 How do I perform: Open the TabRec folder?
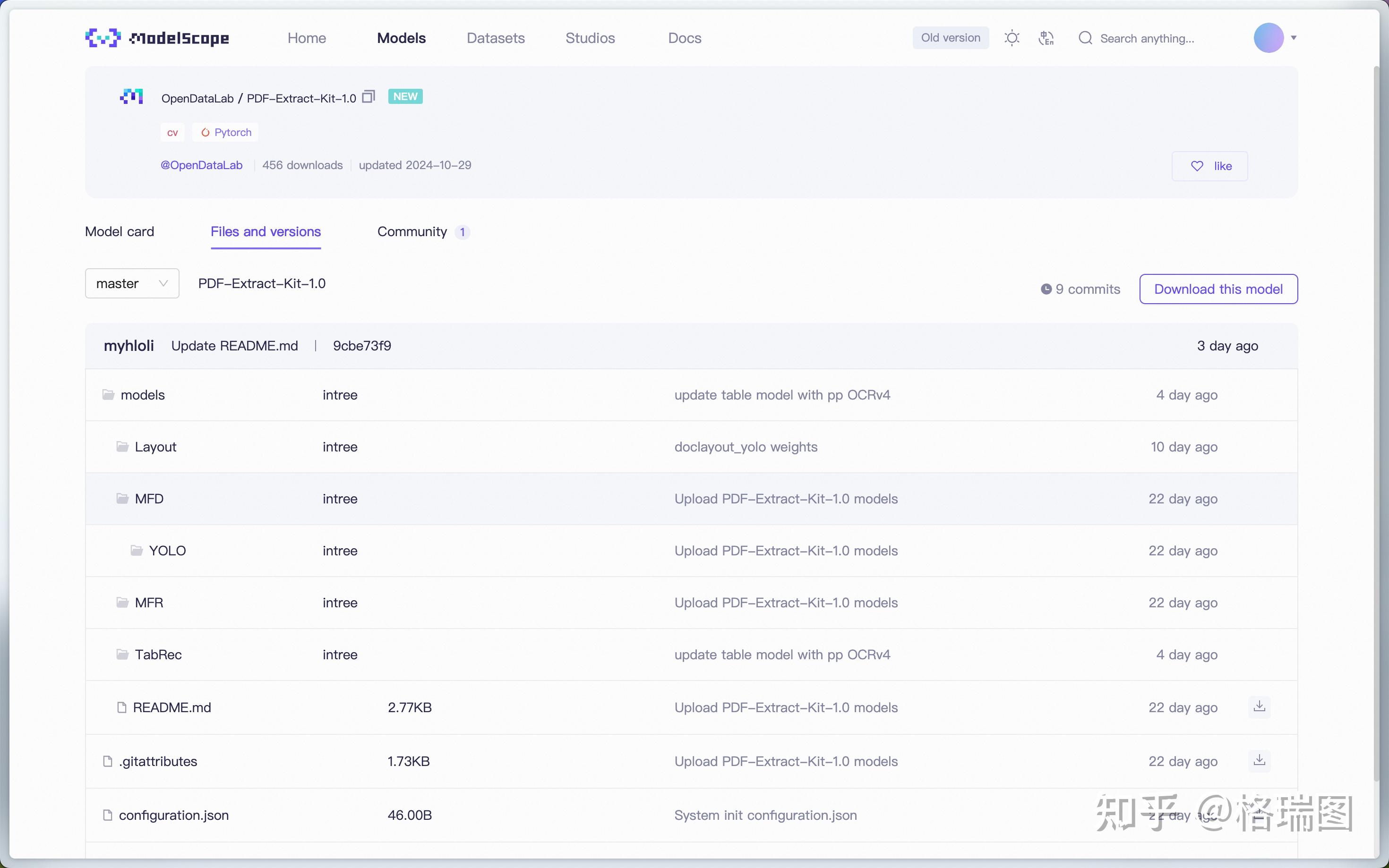point(158,655)
